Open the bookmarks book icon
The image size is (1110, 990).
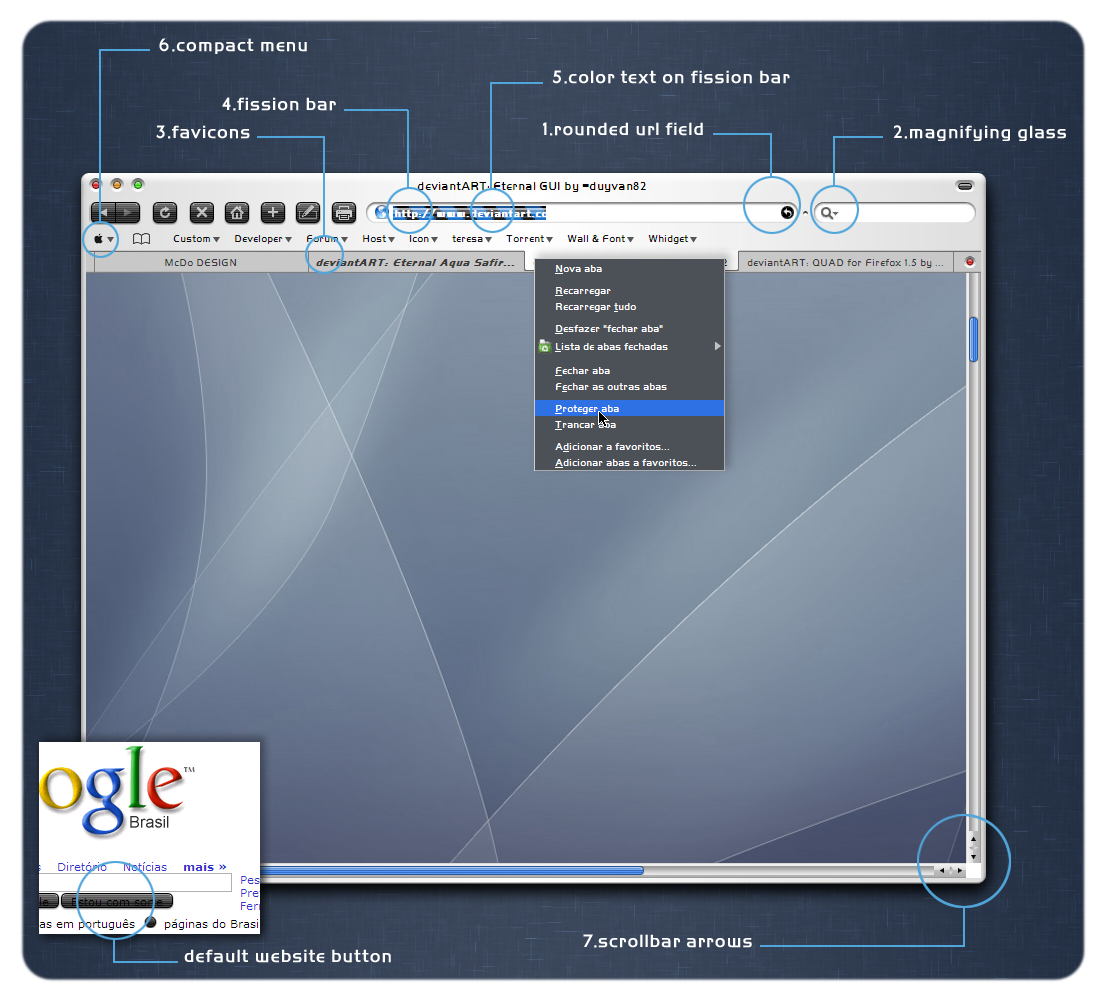tap(142, 239)
